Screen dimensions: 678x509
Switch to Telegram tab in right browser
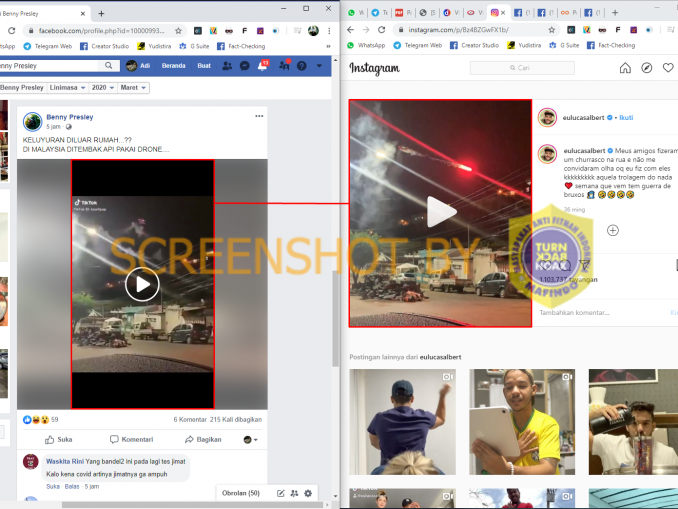point(380,13)
